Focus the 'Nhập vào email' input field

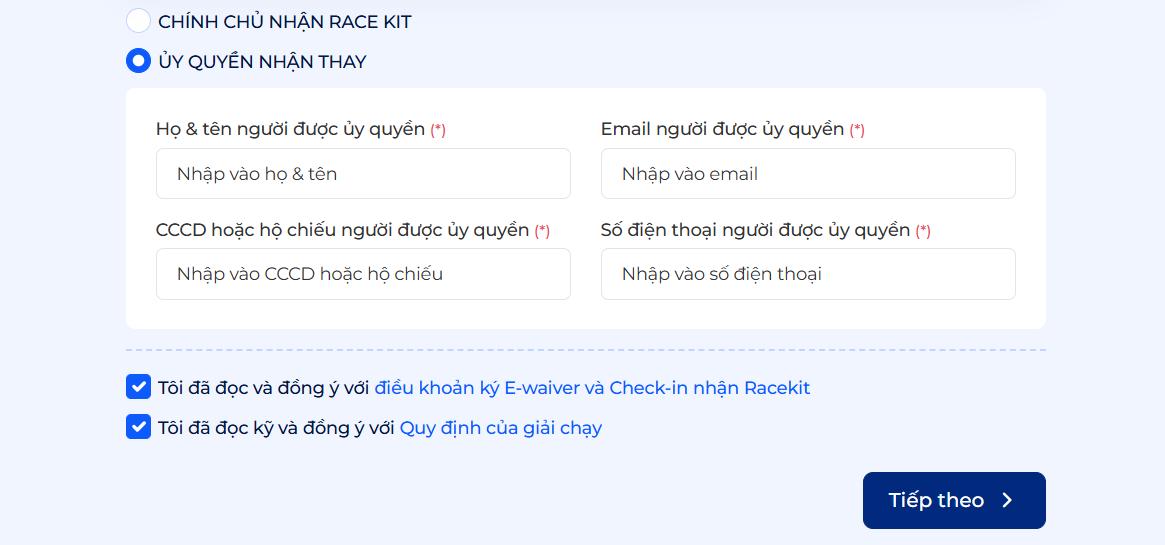click(808, 174)
